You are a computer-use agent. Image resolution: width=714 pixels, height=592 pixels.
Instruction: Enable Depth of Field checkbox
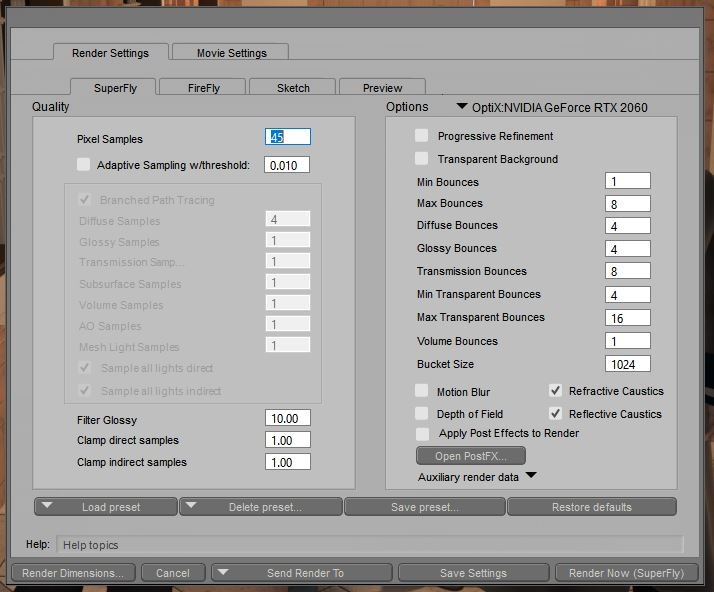tap(422, 414)
